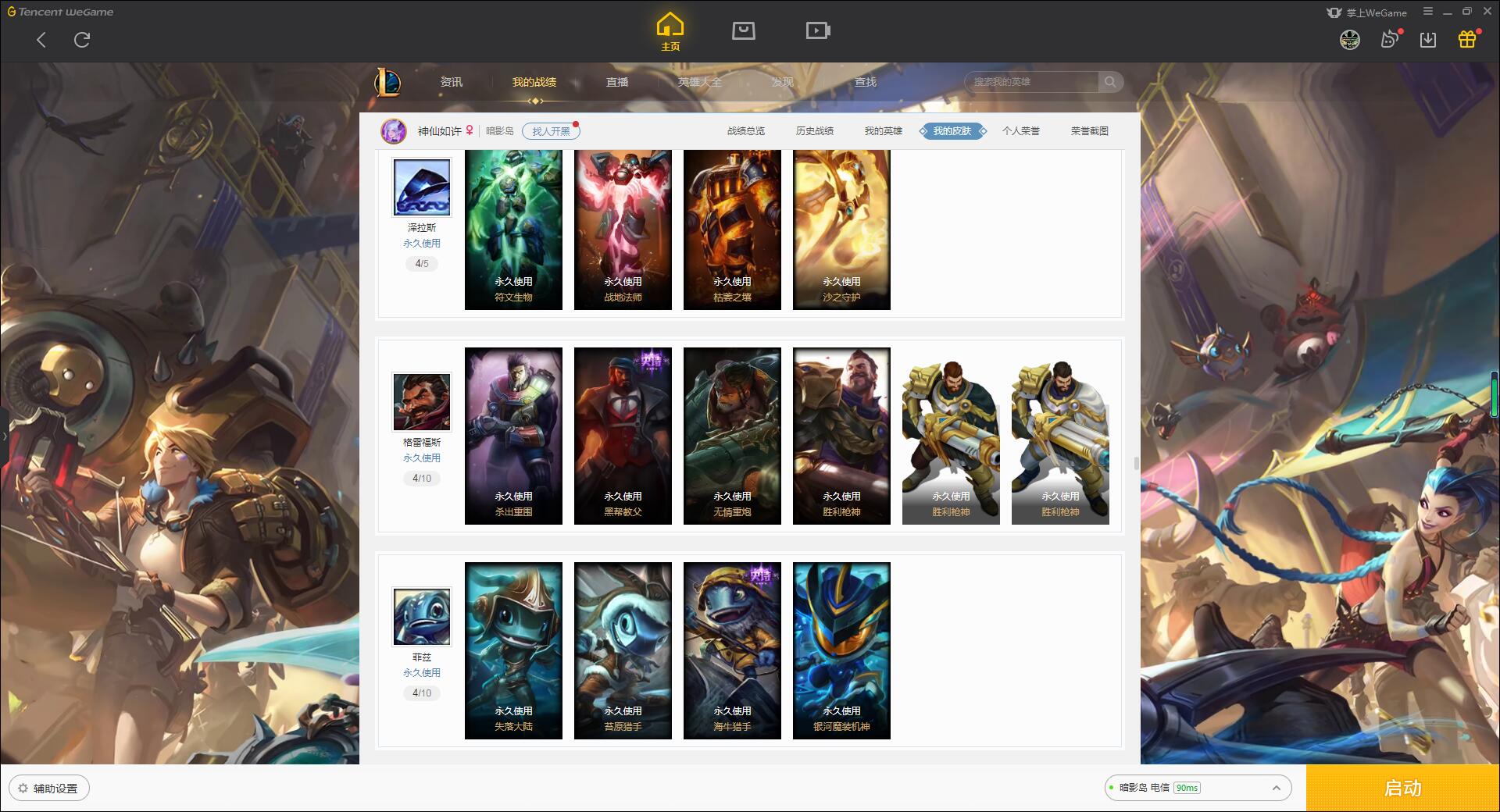1500x812 pixels.
Task: Click the League of Legends logo
Action: click(x=387, y=82)
